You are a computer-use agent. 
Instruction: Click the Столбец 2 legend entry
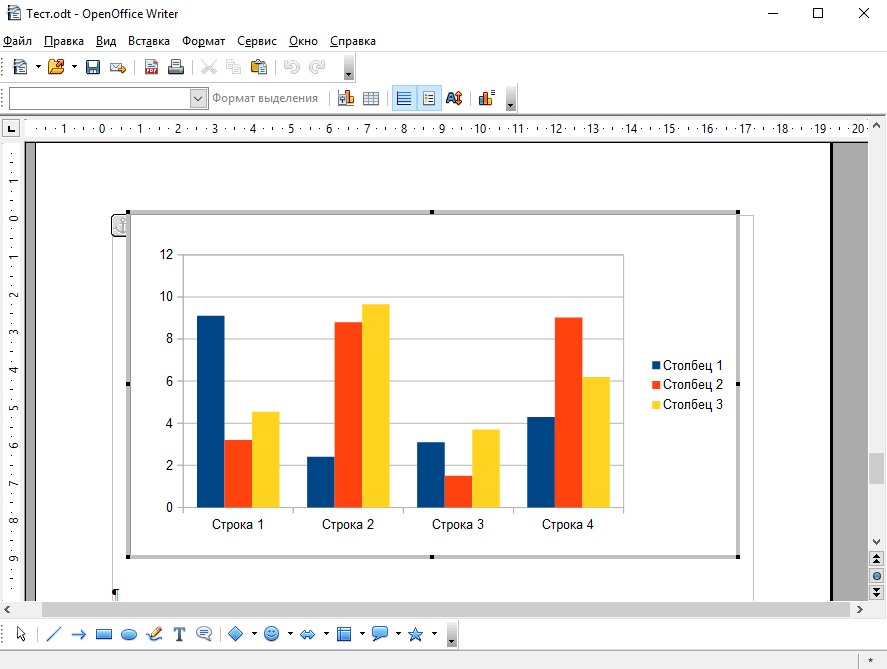[x=691, y=385]
